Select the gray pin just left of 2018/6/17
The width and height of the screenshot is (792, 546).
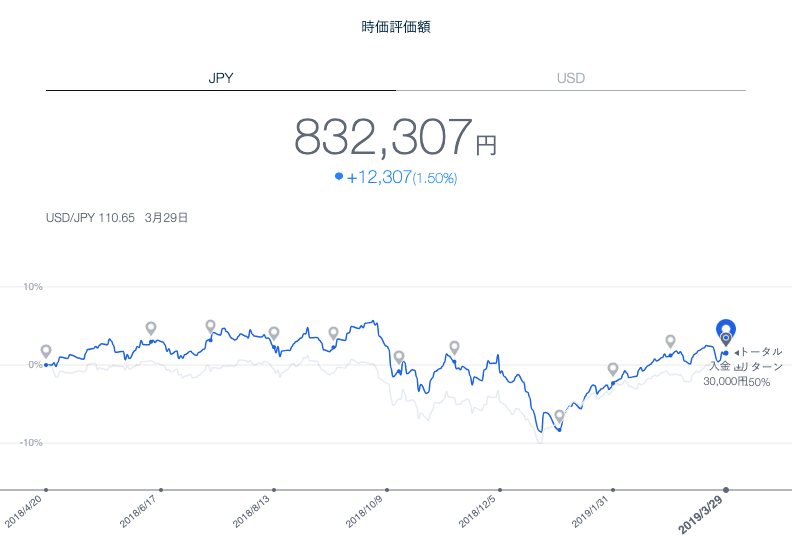[151, 328]
